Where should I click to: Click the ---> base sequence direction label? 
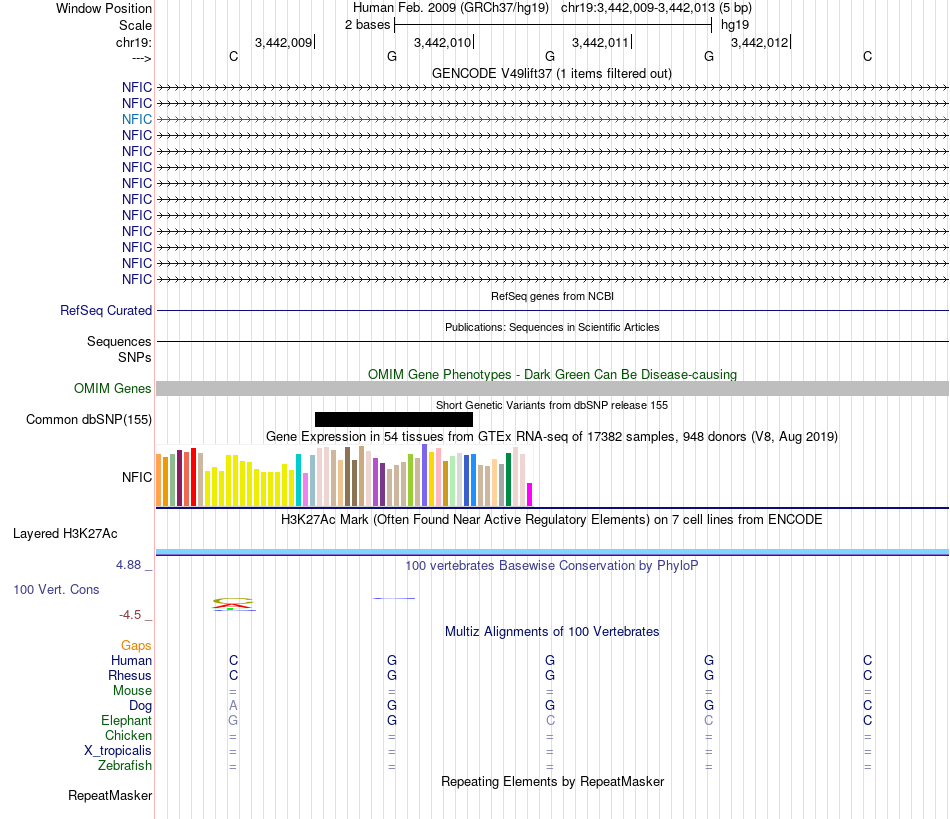point(142,58)
